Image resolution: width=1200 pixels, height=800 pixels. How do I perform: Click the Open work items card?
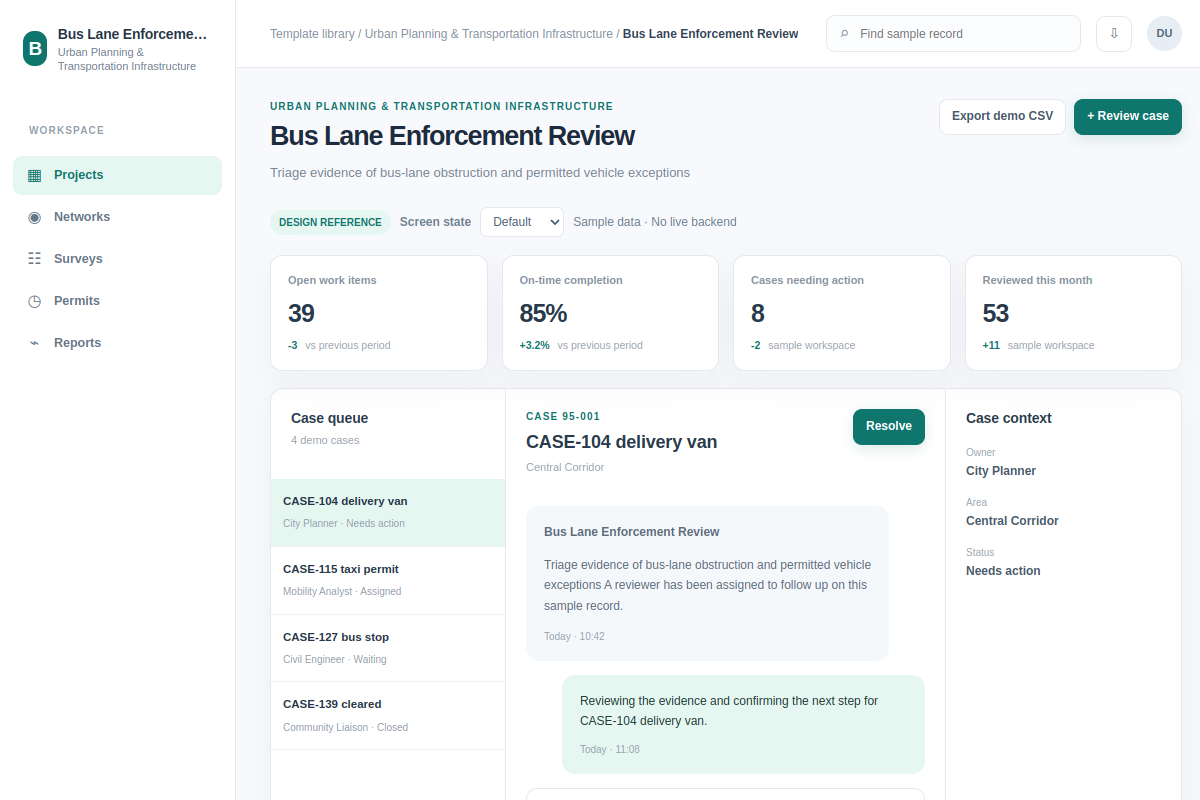(379, 313)
